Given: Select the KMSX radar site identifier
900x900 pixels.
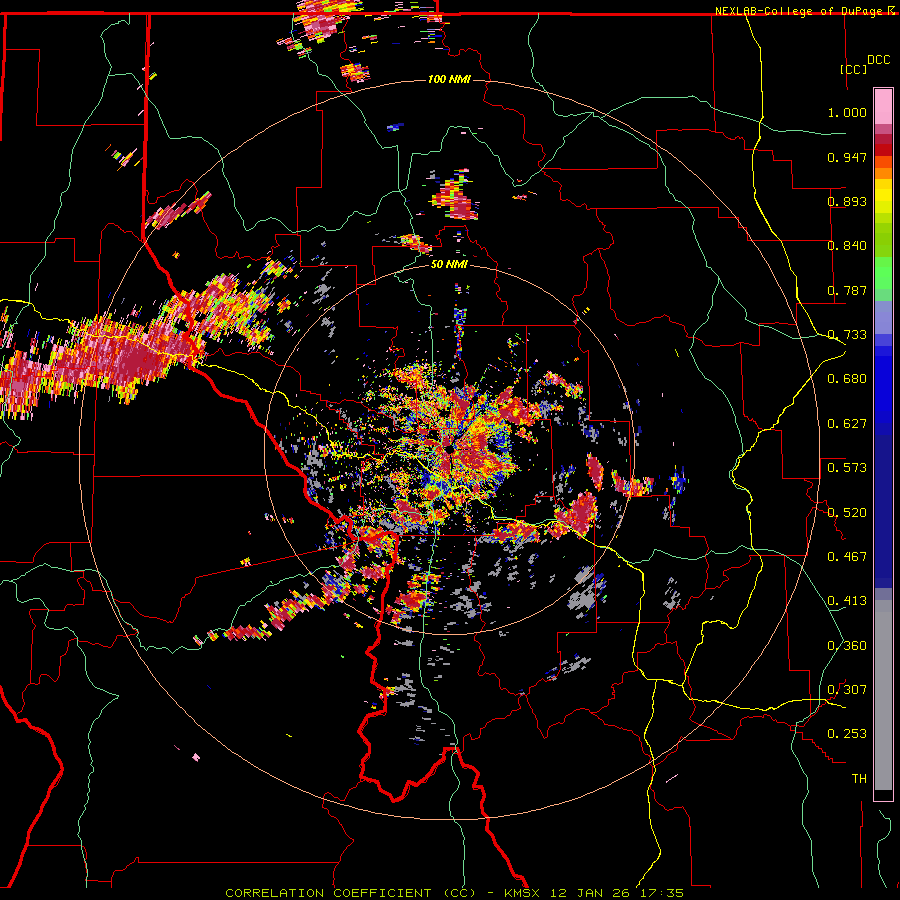Looking at the screenshot, I should click(x=522, y=893).
